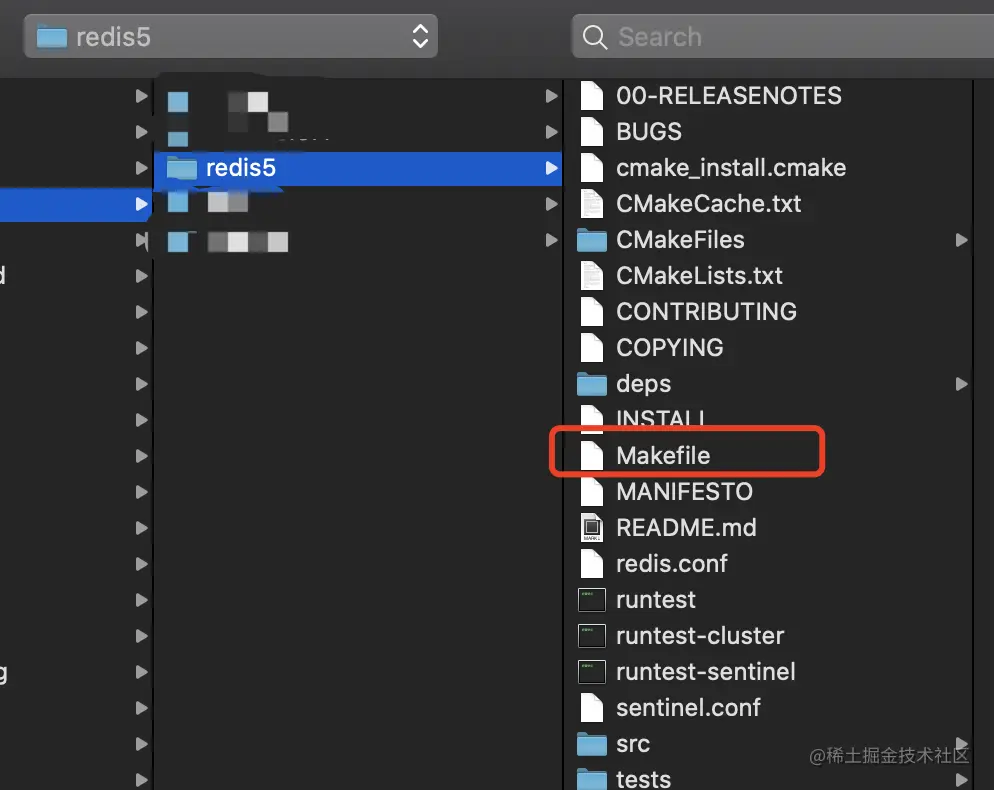This screenshot has height=790, width=994.
Task: Click the cmake_install.cmake document icon
Action: click(592, 168)
